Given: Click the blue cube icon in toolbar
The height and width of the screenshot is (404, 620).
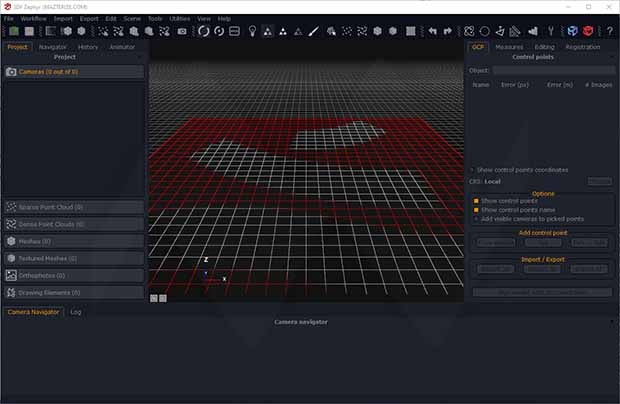Looking at the screenshot, I should click(x=572, y=31).
